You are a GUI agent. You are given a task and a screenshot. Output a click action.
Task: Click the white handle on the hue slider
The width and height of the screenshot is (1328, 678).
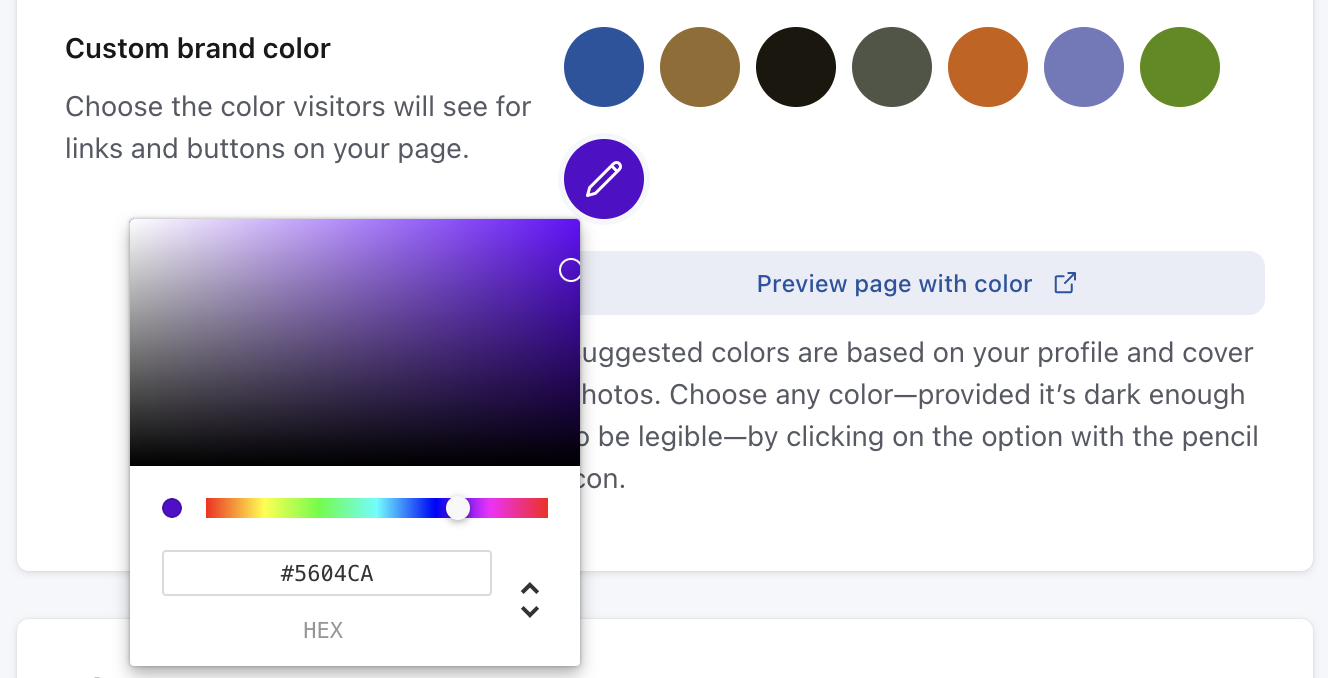click(458, 508)
